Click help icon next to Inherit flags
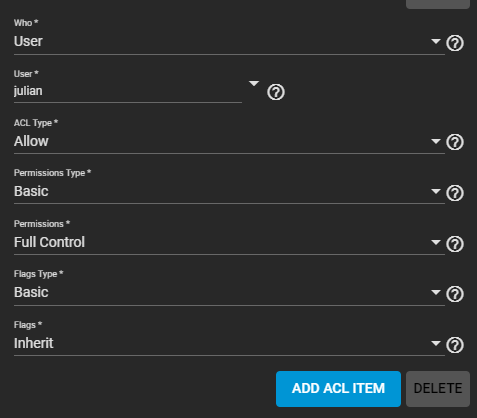Screen dimensions: 477x418 tap(455, 345)
